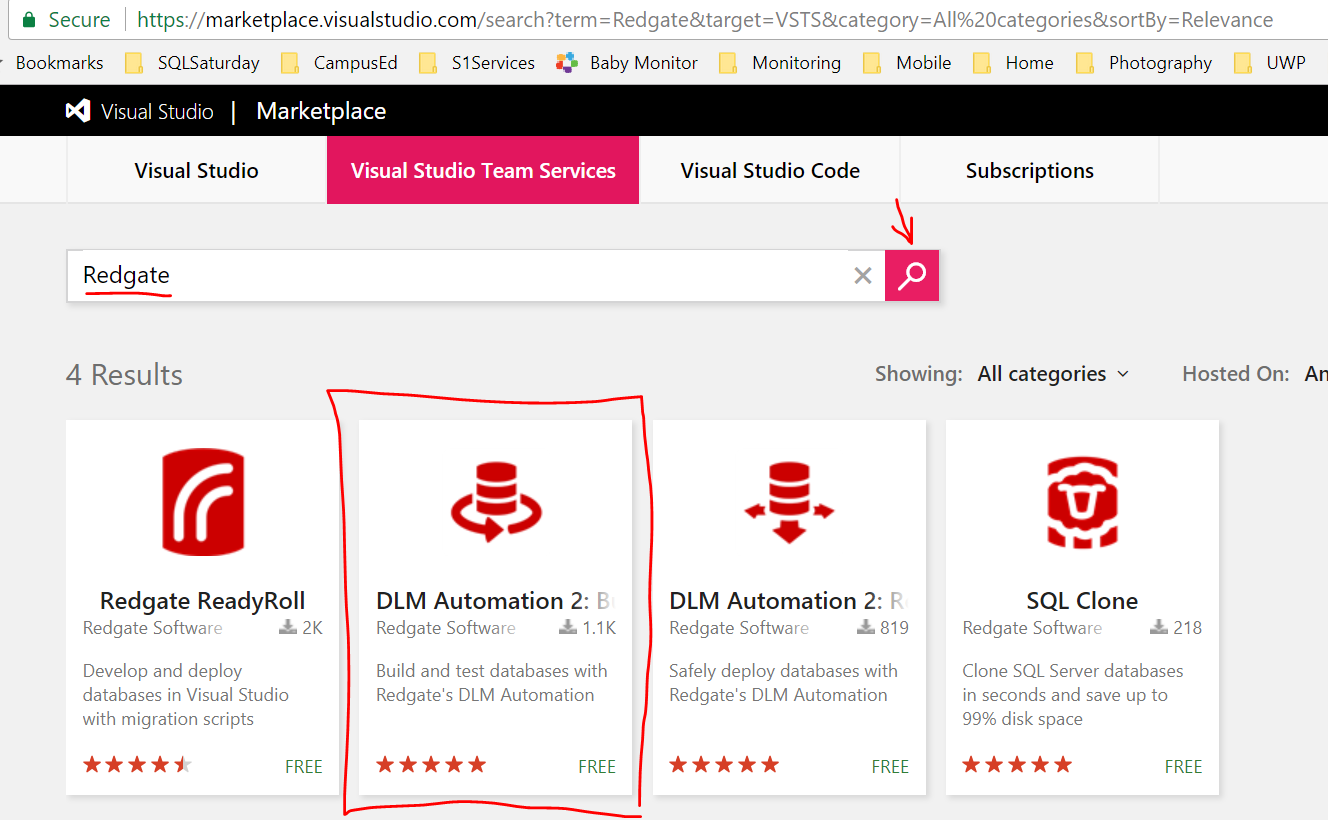1328x820 pixels.
Task: Click the download icon beside 1.1K
Action: [568, 627]
